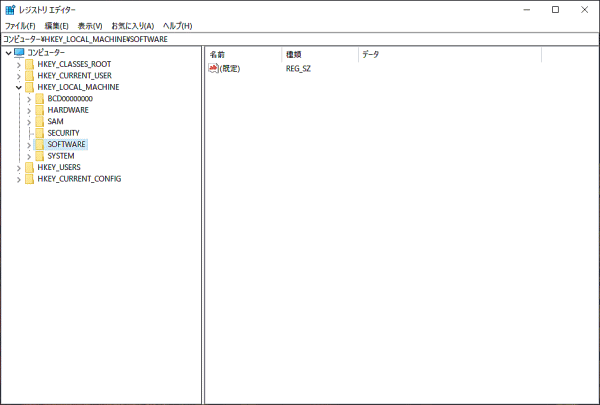The width and height of the screenshot is (600, 405).
Task: Open the 表示(V) menu
Action: point(90,26)
